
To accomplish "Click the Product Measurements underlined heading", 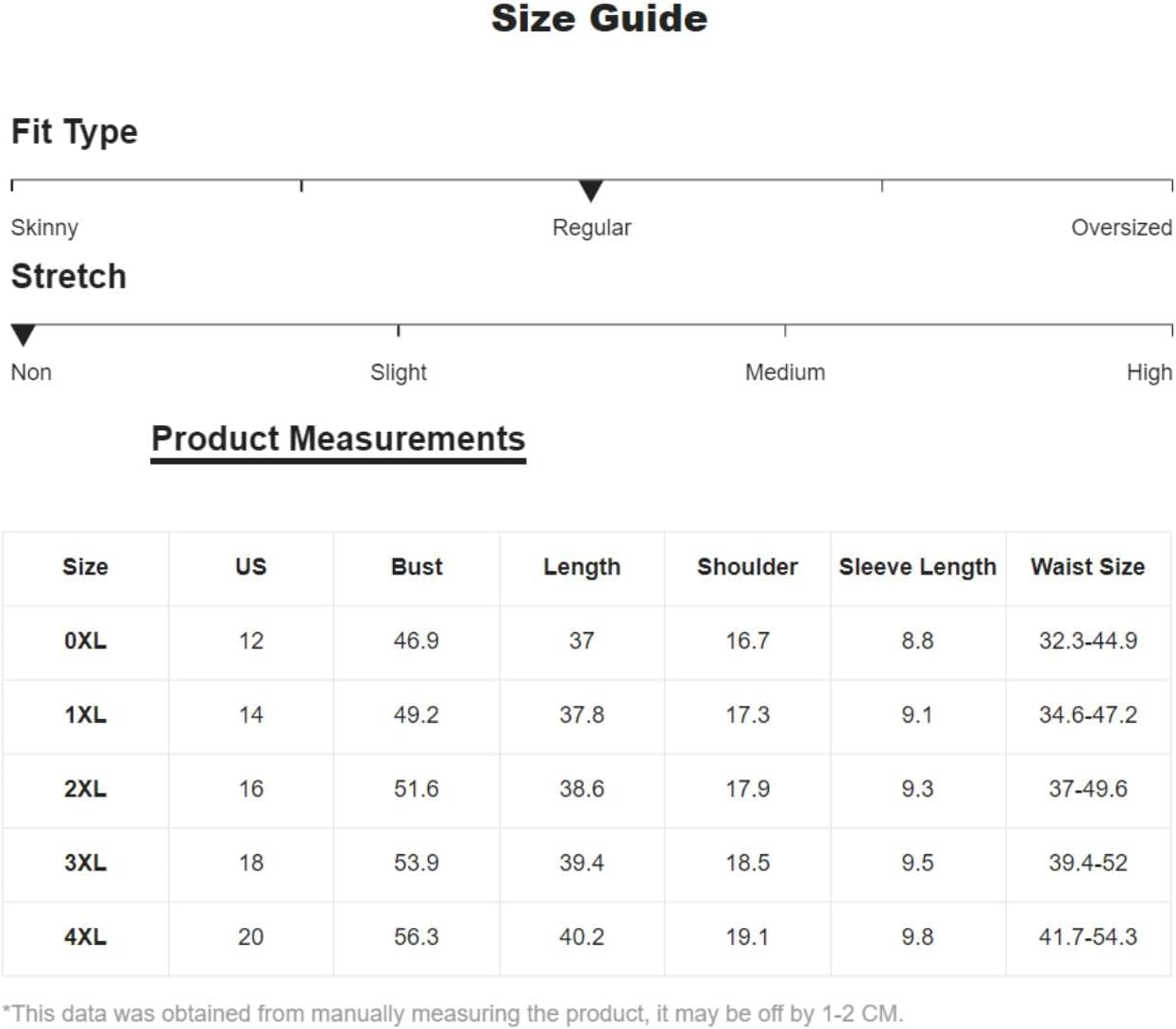I will coord(338,439).
